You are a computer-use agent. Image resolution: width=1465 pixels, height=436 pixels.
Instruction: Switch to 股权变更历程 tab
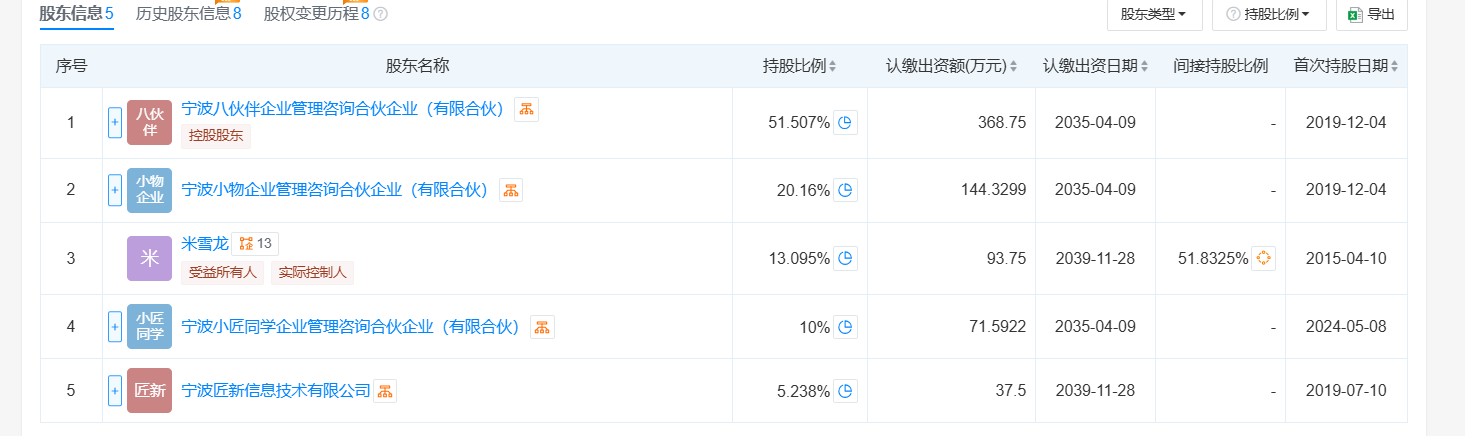316,14
